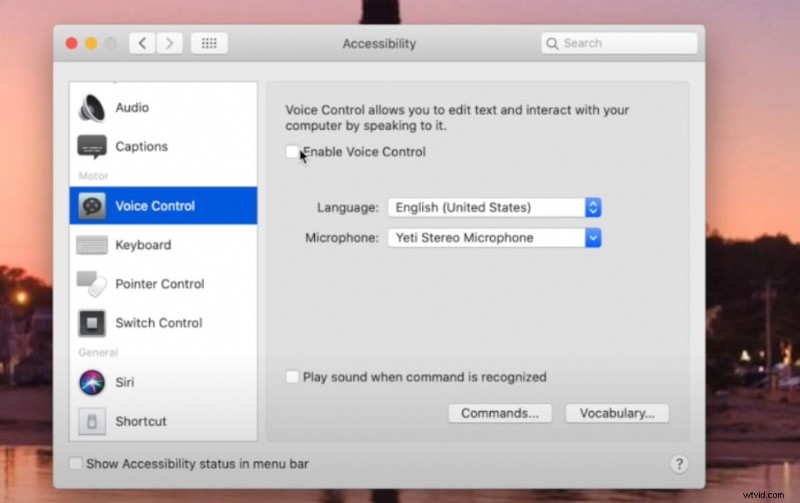Click the Language stepper arrows

click(593, 208)
